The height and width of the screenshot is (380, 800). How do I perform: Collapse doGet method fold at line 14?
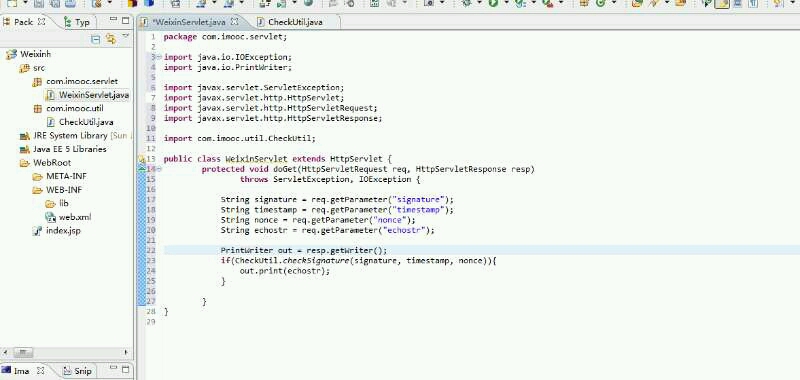[159, 169]
